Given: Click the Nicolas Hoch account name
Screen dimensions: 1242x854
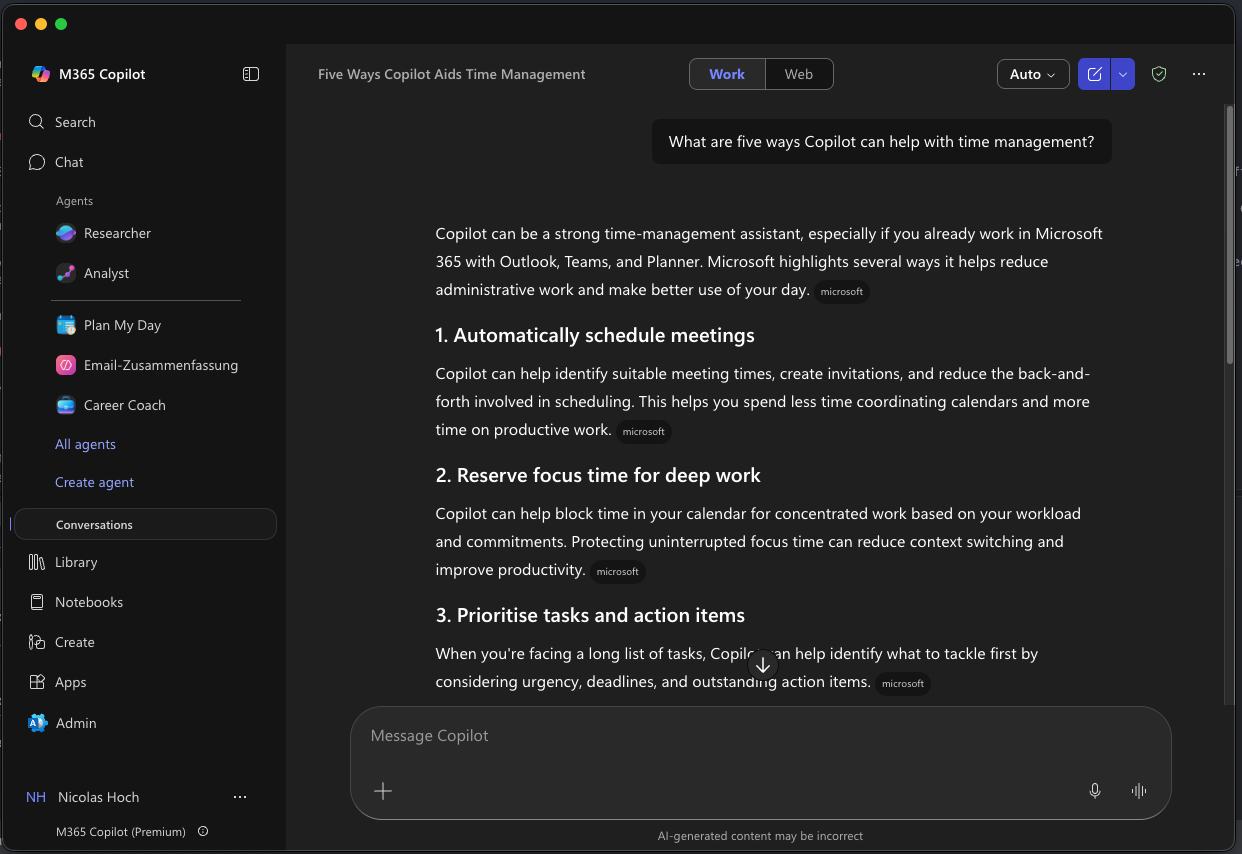Looking at the screenshot, I should (99, 797).
